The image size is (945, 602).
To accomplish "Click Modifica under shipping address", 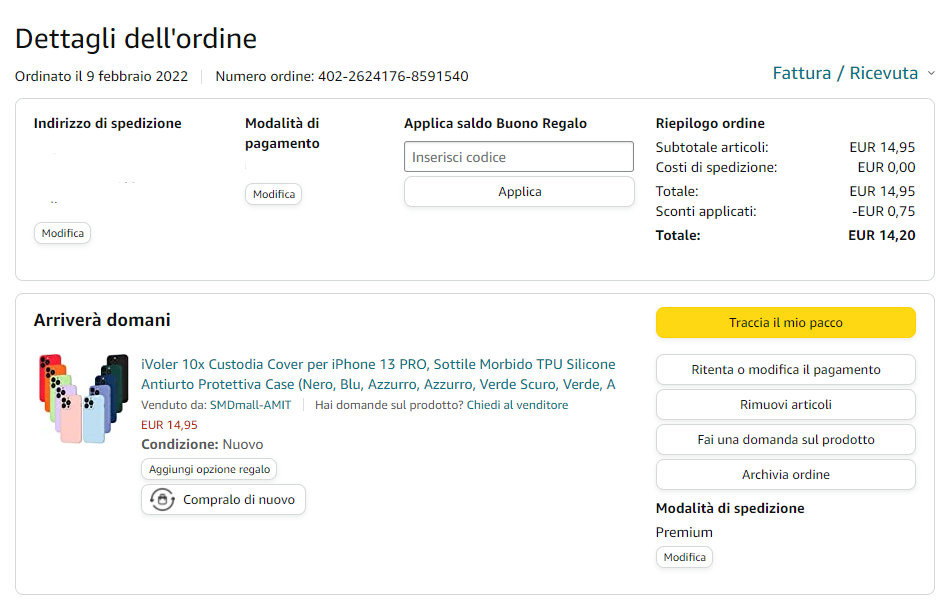I will point(63,233).
